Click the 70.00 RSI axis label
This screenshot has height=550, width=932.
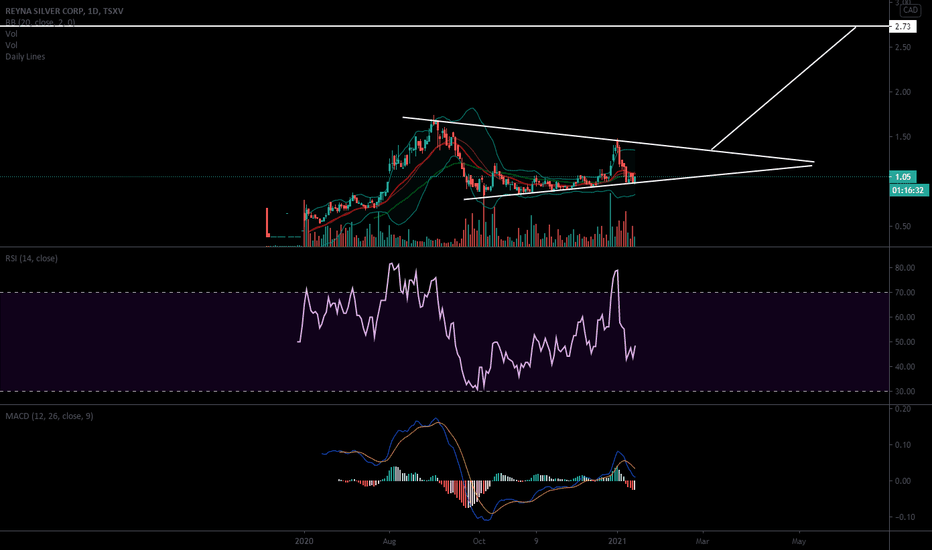(905, 293)
